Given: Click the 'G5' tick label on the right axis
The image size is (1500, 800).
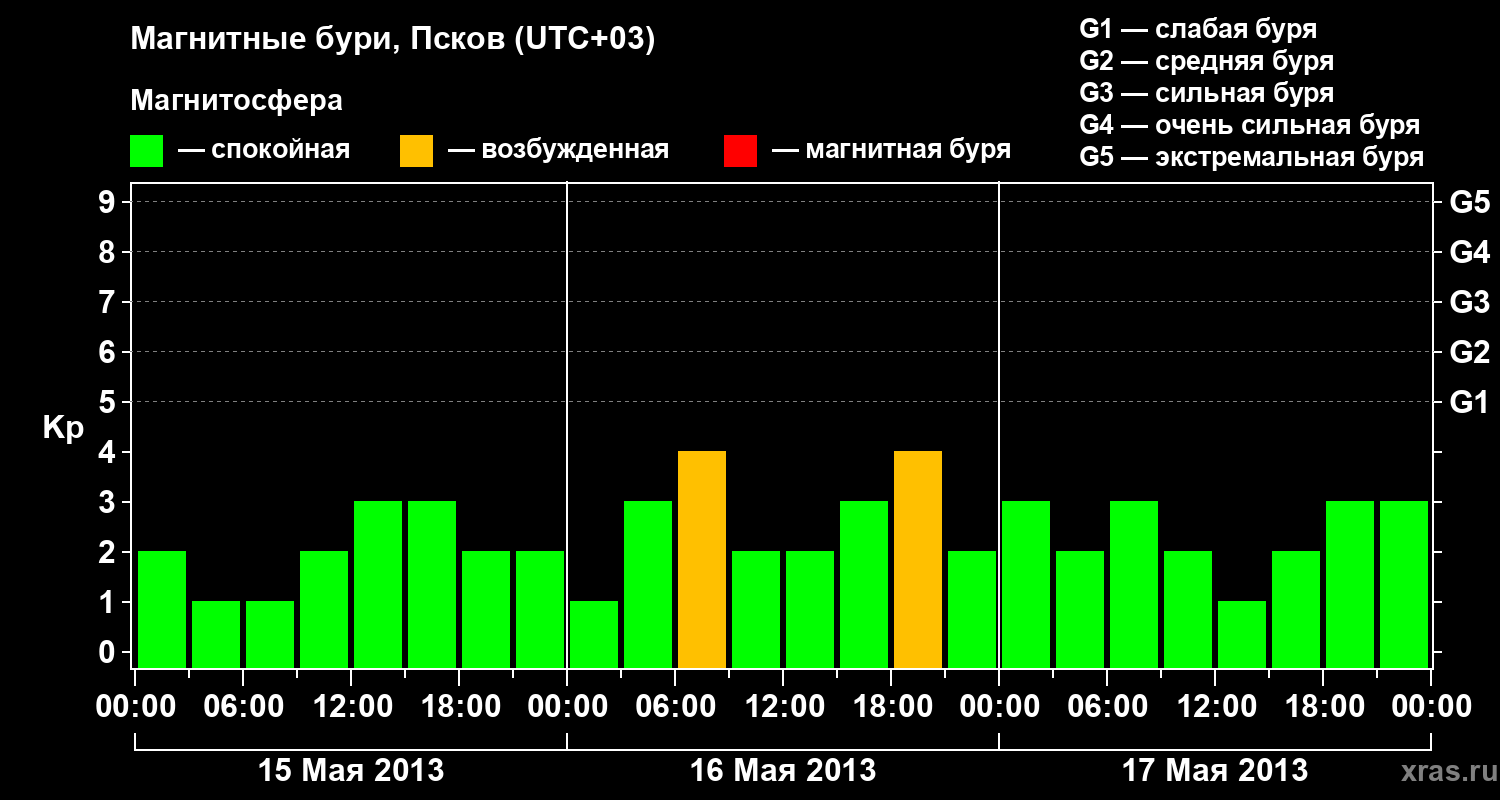Looking at the screenshot, I should (x=1470, y=203).
